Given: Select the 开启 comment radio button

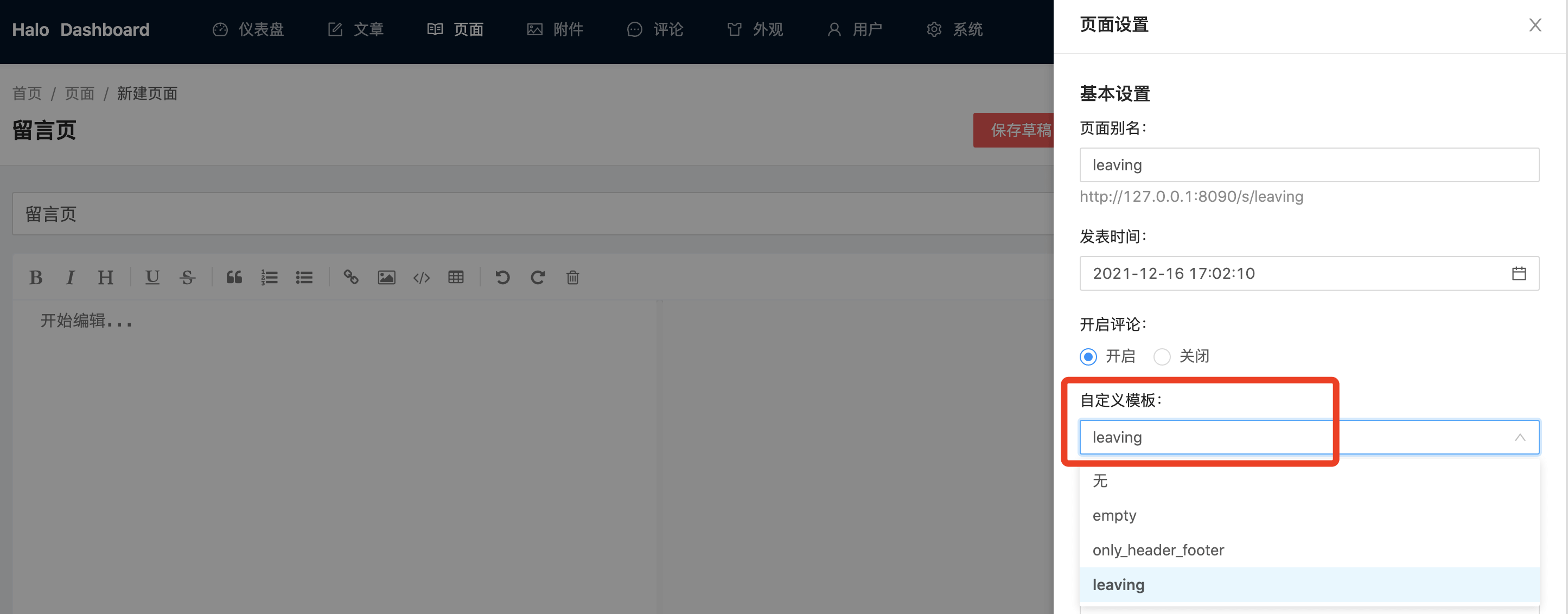Looking at the screenshot, I should point(1088,356).
